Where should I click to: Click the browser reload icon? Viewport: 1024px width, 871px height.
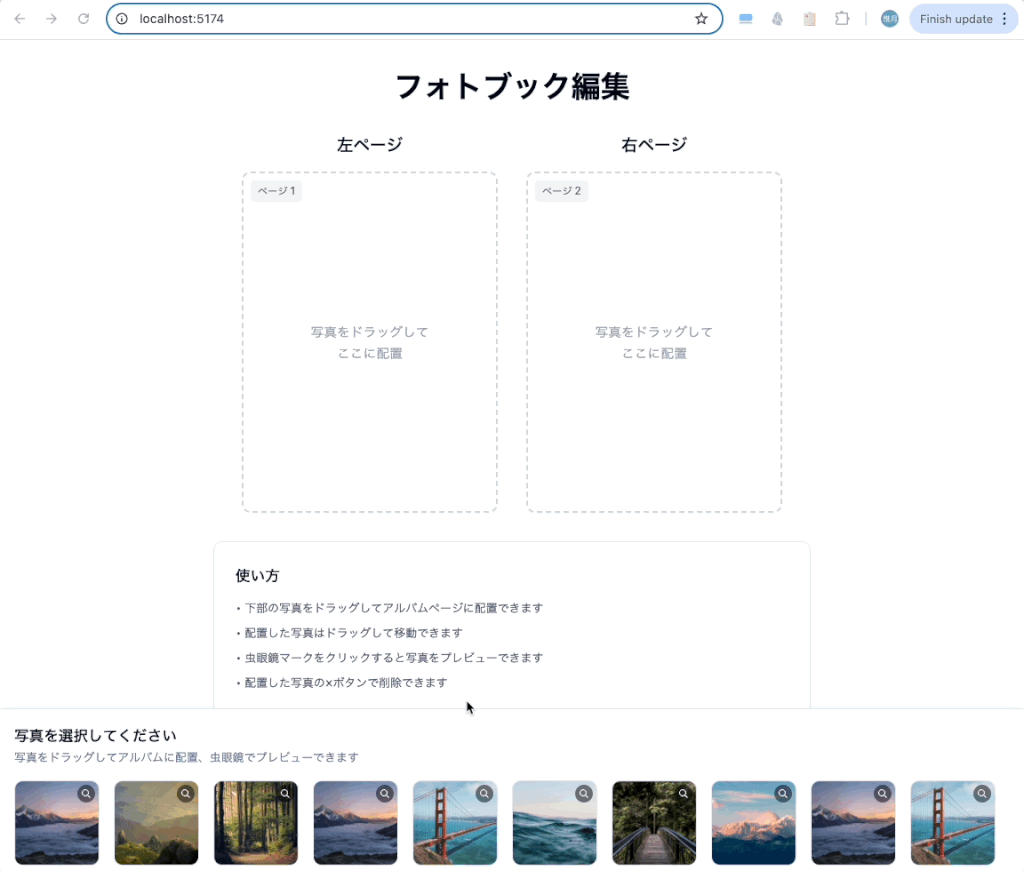tap(83, 18)
